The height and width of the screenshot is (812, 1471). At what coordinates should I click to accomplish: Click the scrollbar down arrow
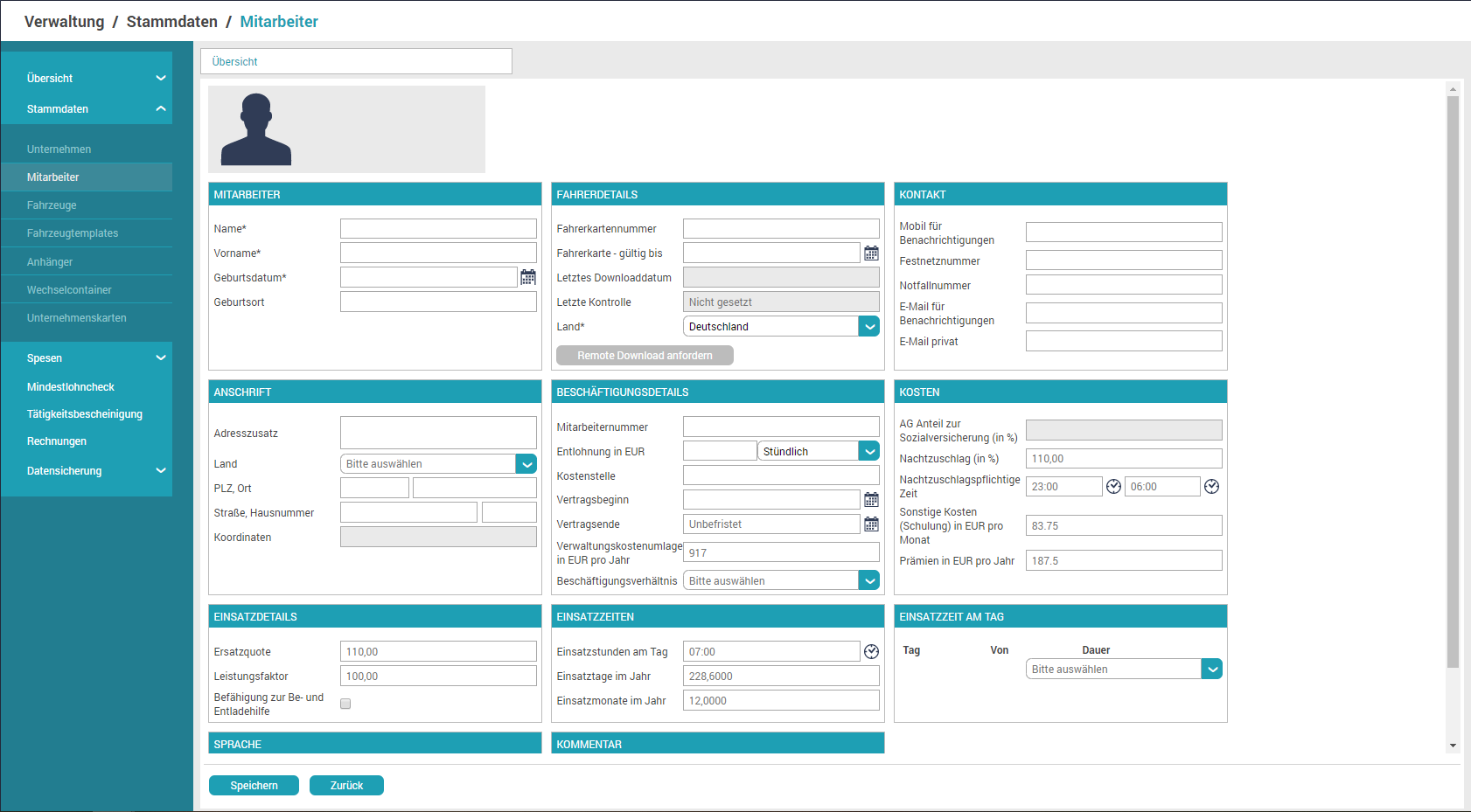[x=1453, y=746]
